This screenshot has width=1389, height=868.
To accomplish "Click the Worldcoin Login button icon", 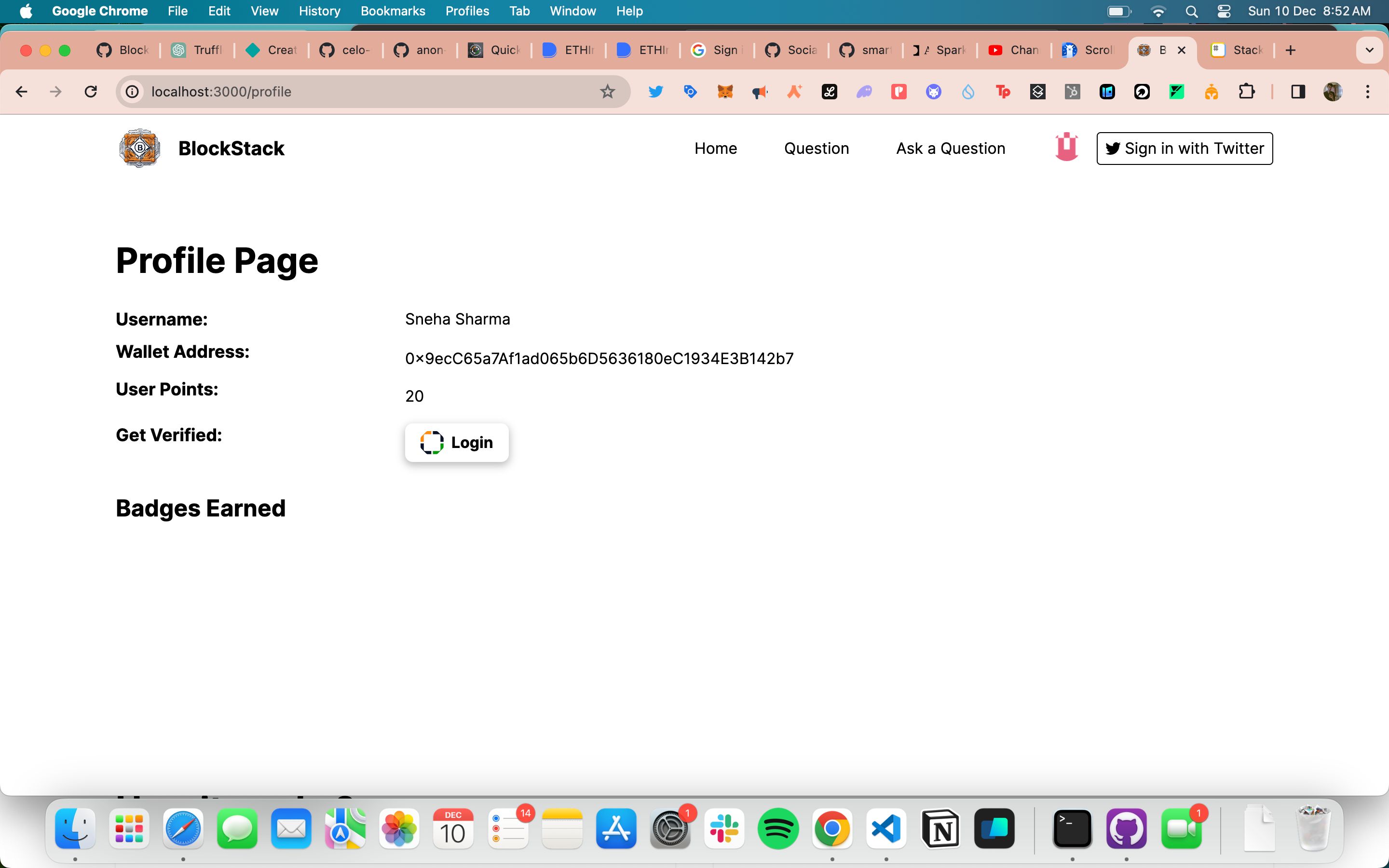I will click(x=431, y=442).
